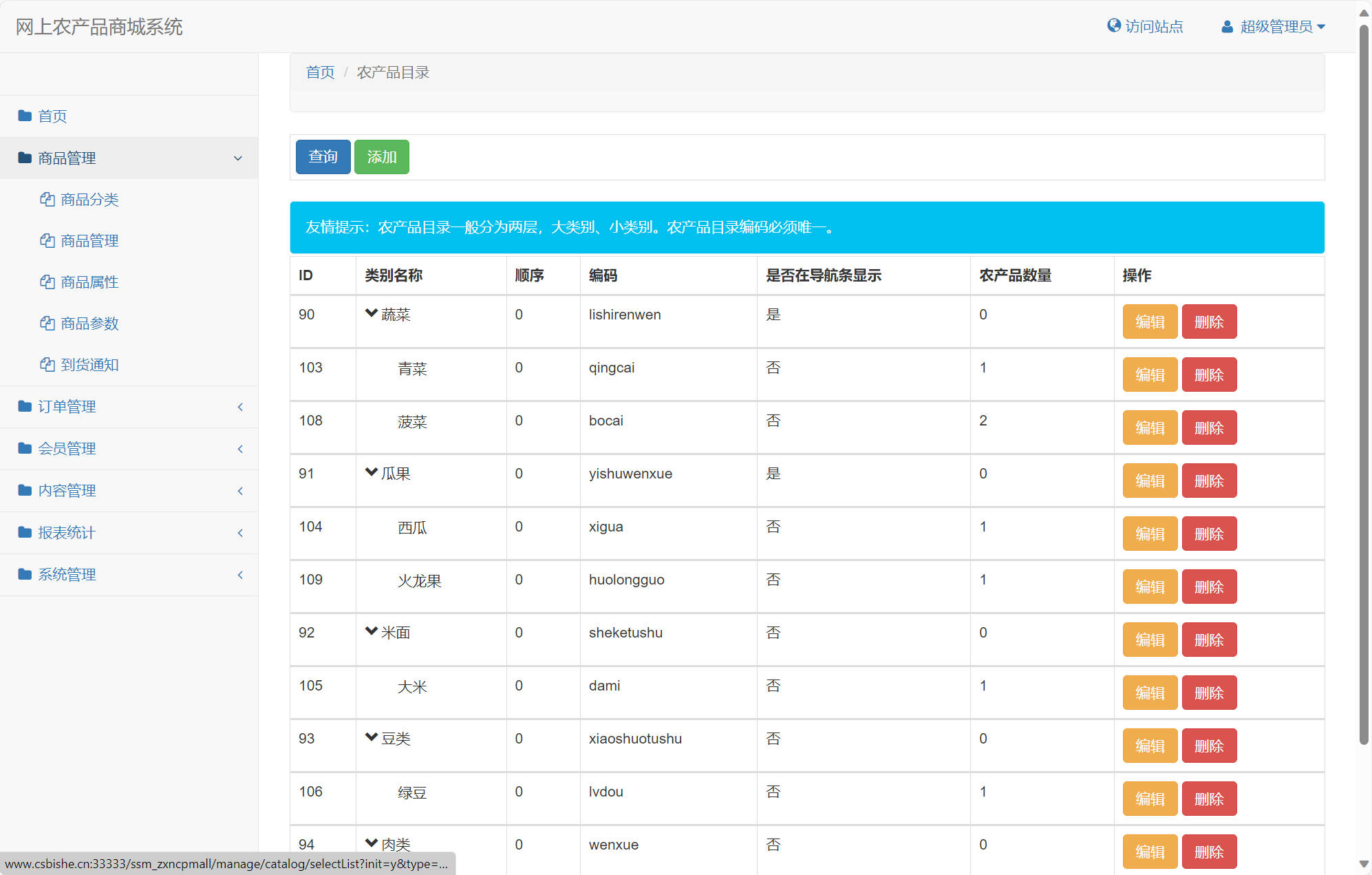Click the blue 查询 button
The height and width of the screenshot is (875, 1372).
322,157
